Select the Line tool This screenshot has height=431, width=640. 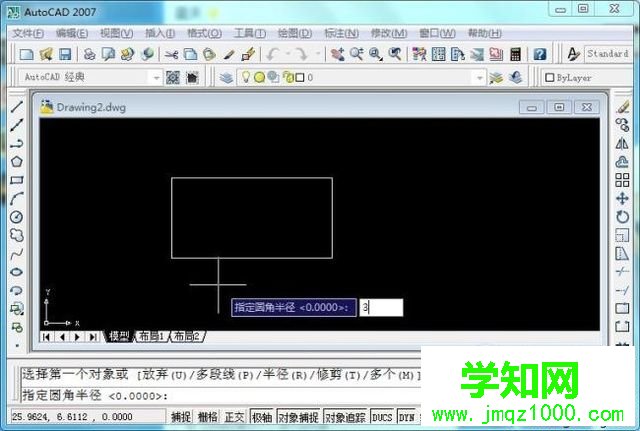click(16, 107)
